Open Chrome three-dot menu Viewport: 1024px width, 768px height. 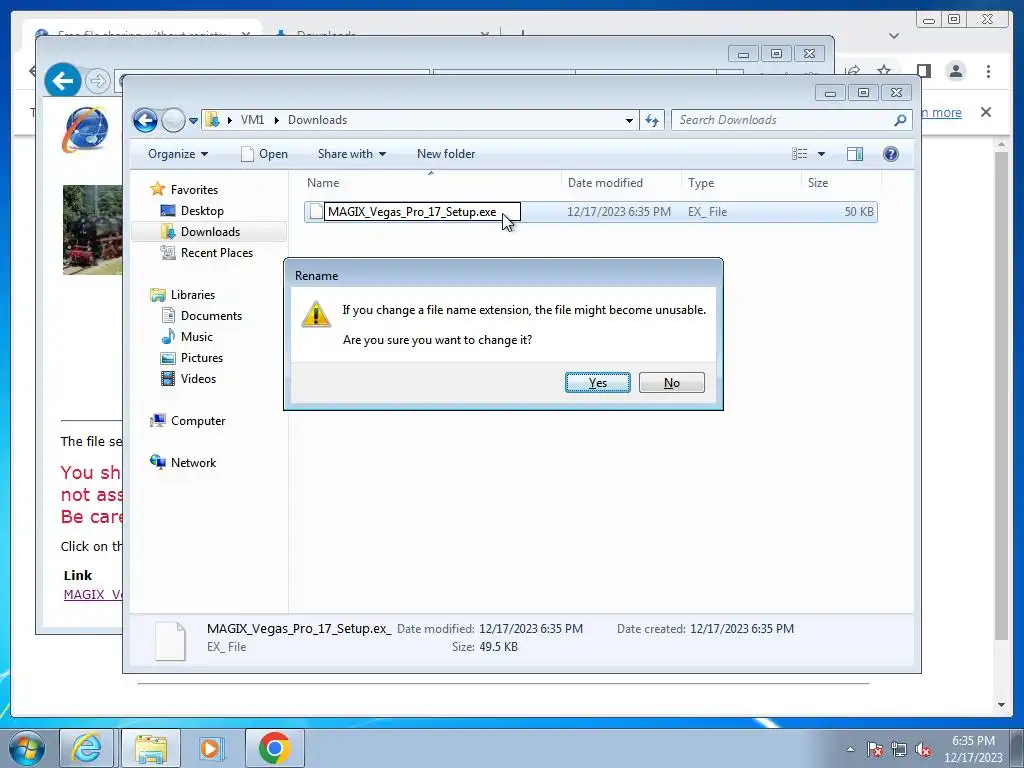tap(988, 71)
